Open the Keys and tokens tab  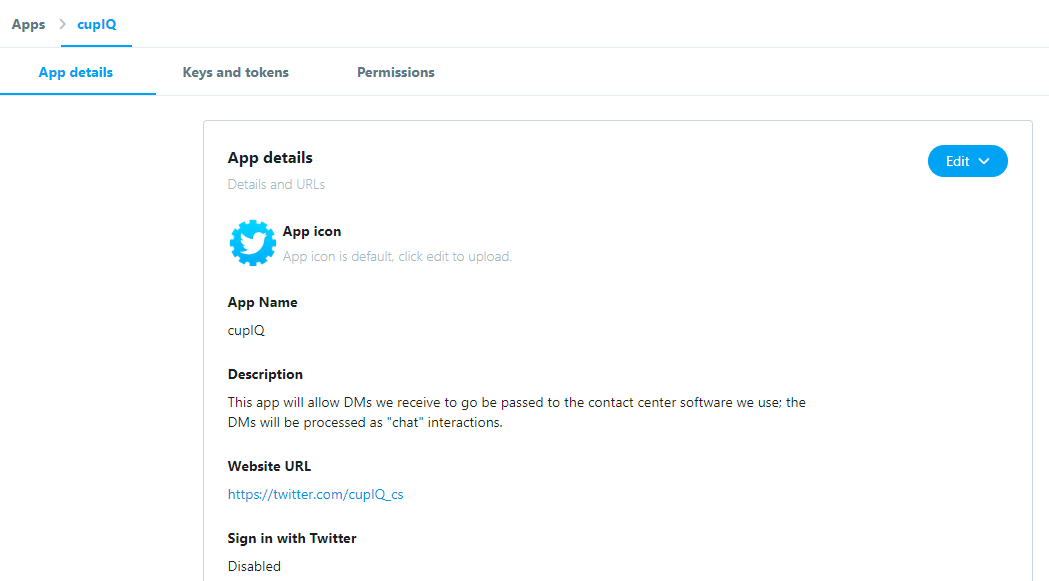pos(235,72)
